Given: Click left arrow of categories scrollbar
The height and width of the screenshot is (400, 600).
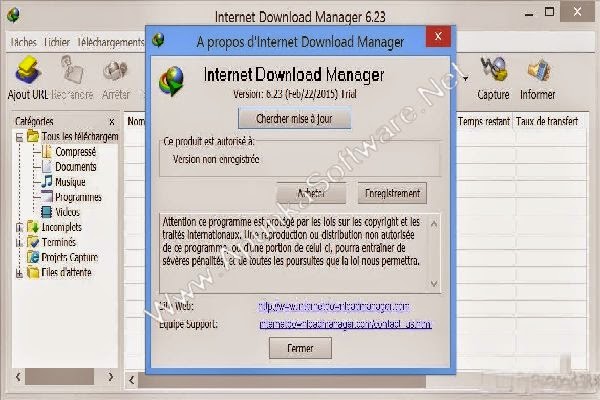Looking at the screenshot, I should pos(18,377).
